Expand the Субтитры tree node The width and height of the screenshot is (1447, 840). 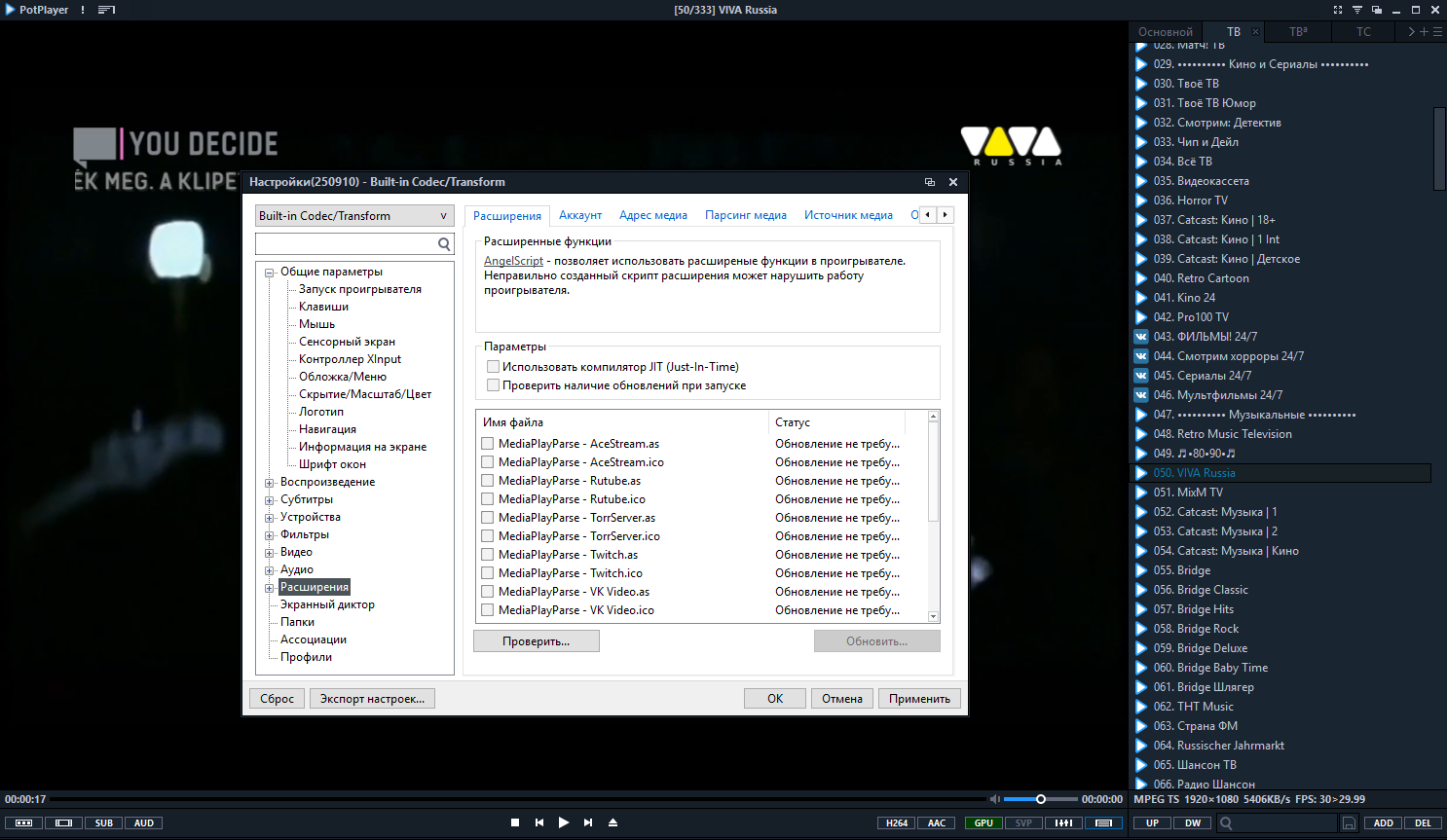coord(270,500)
